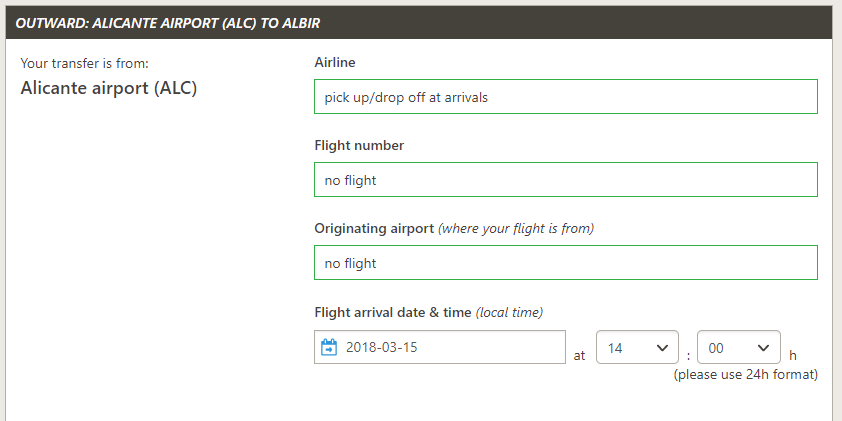Click the 'Your transfer is from:' text
Screen dimensions: 842x421
(84, 63)
